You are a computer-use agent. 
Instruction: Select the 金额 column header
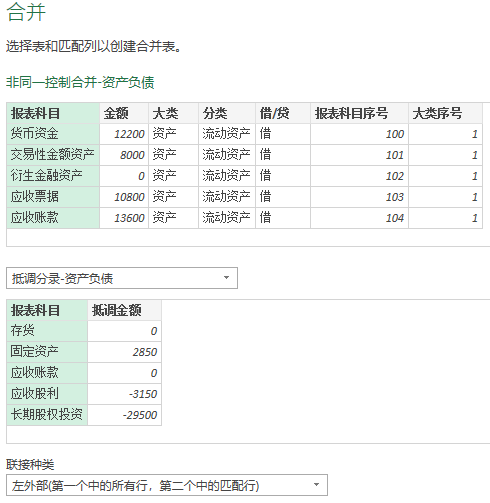pyautogui.click(x=124, y=113)
